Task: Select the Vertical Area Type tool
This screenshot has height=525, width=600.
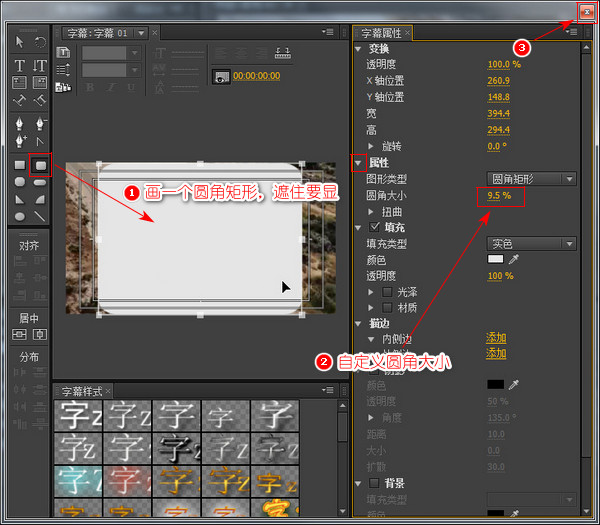Action: (40, 82)
